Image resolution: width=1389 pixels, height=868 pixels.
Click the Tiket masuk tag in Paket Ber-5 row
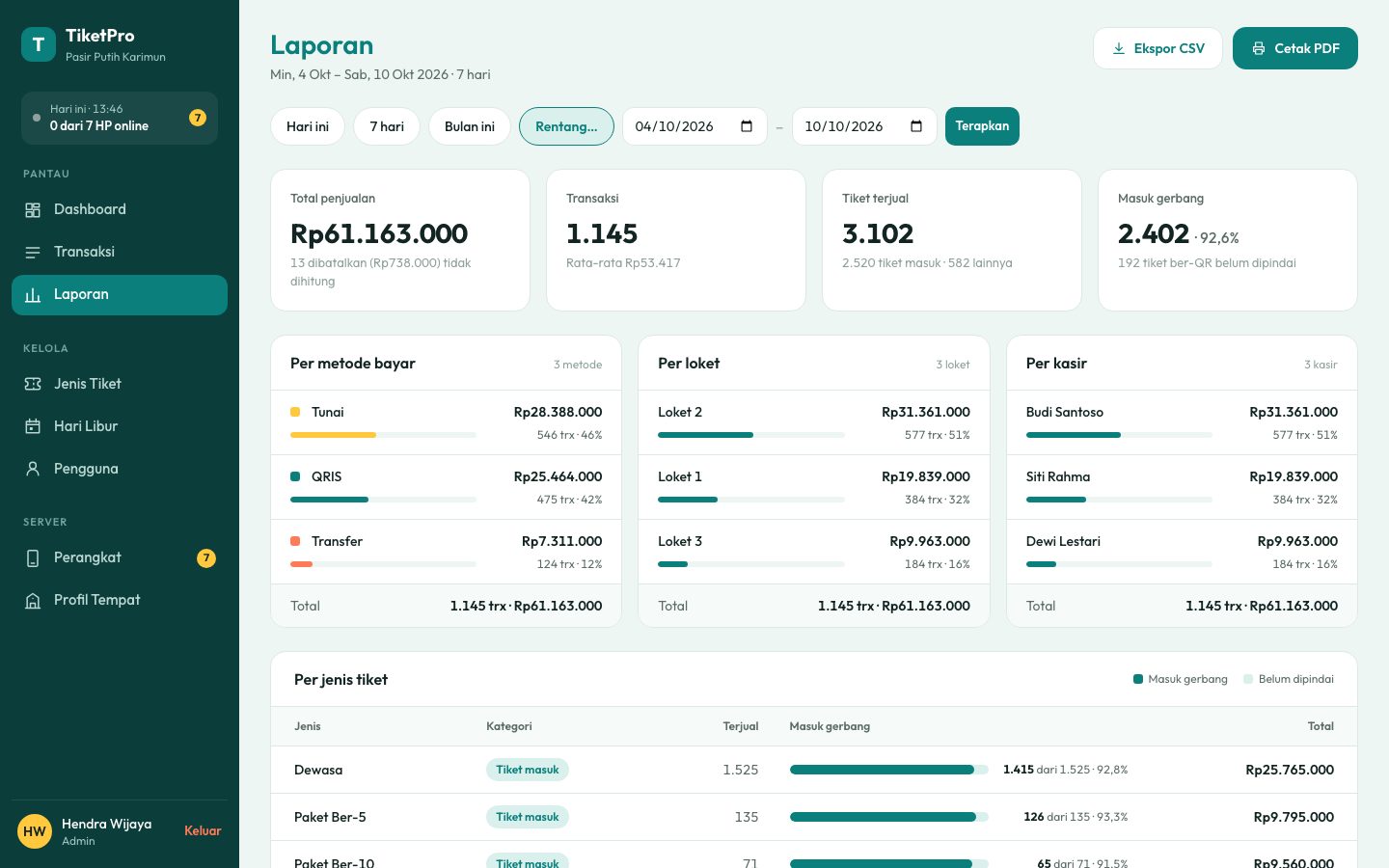pos(528,817)
